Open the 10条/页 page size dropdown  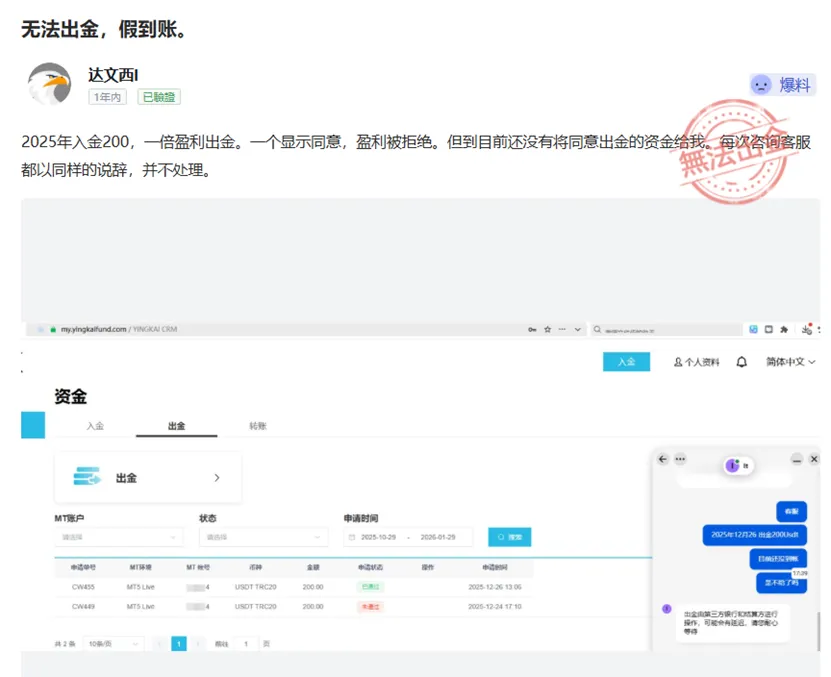click(113, 644)
